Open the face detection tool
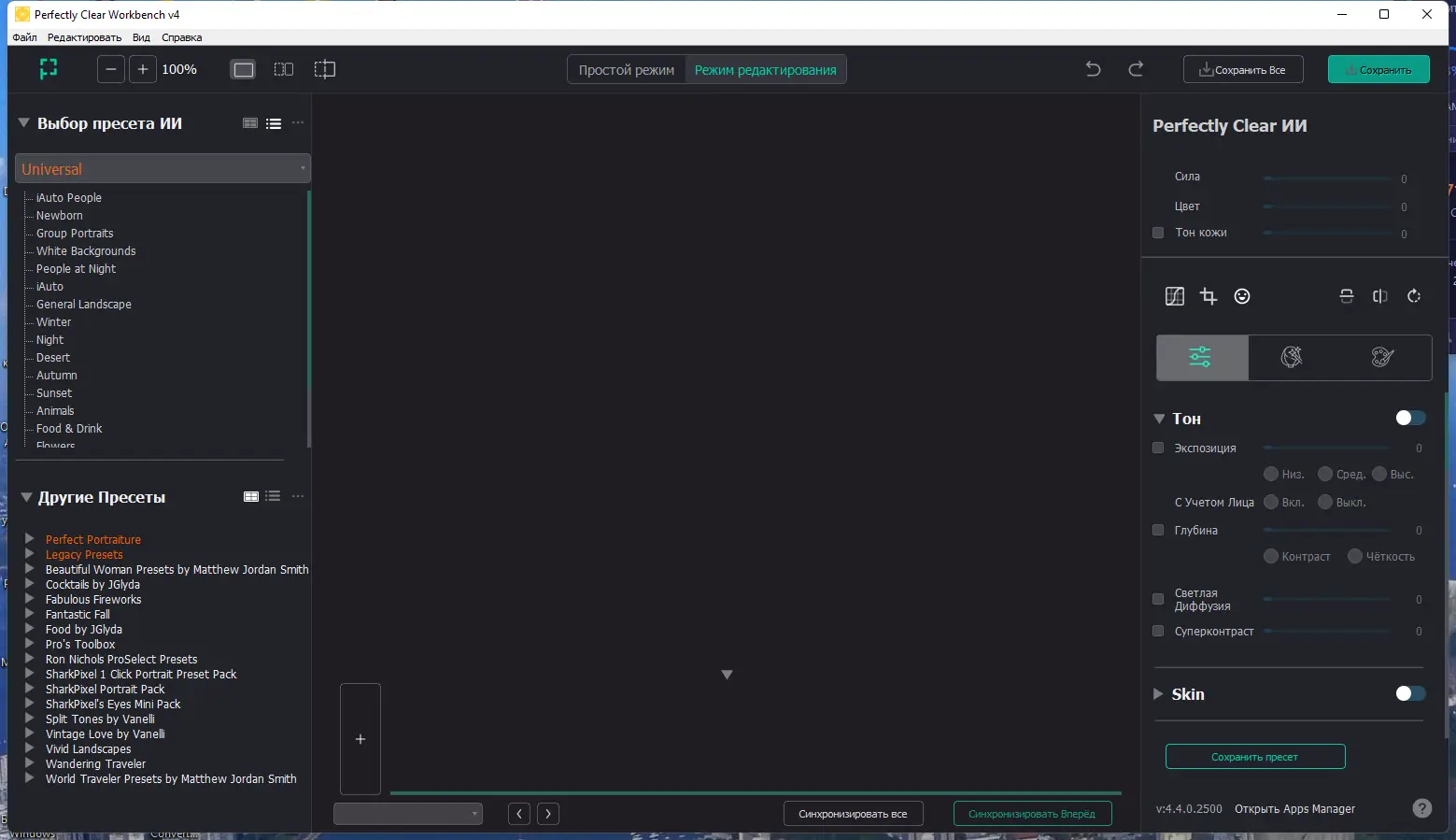 [x=1242, y=296]
